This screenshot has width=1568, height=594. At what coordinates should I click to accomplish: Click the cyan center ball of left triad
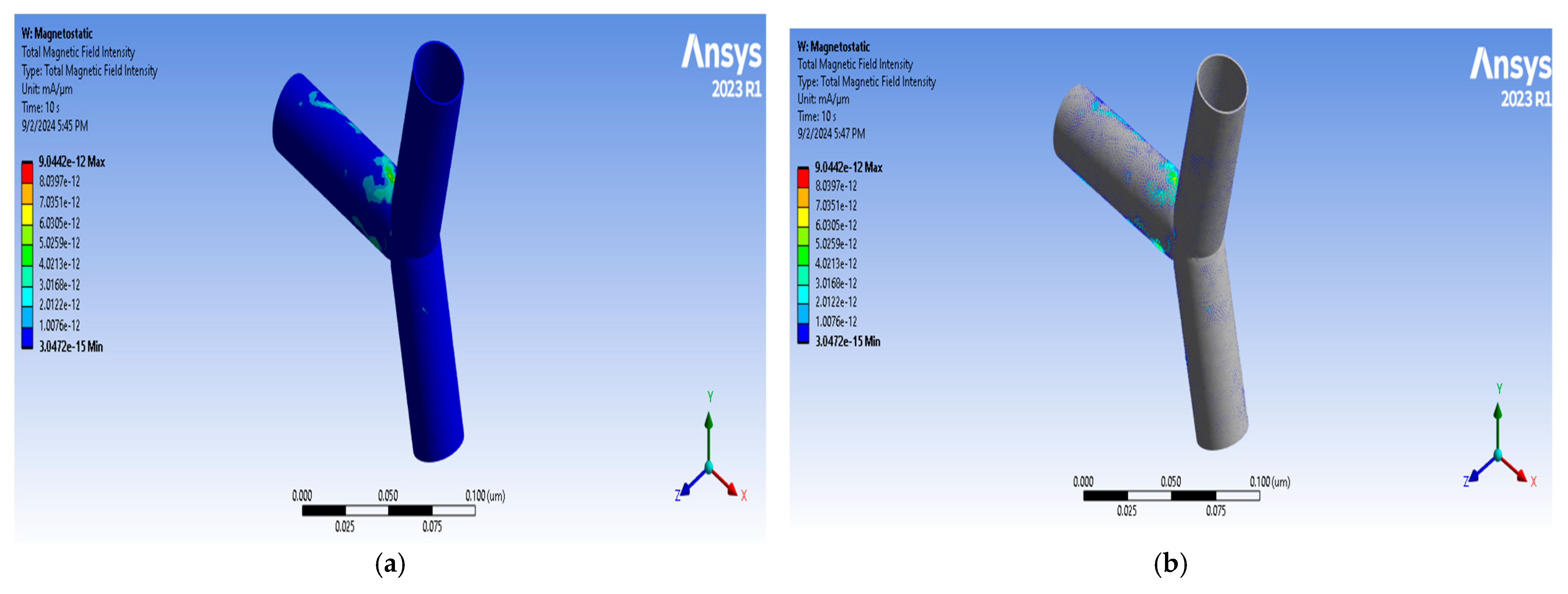[708, 467]
